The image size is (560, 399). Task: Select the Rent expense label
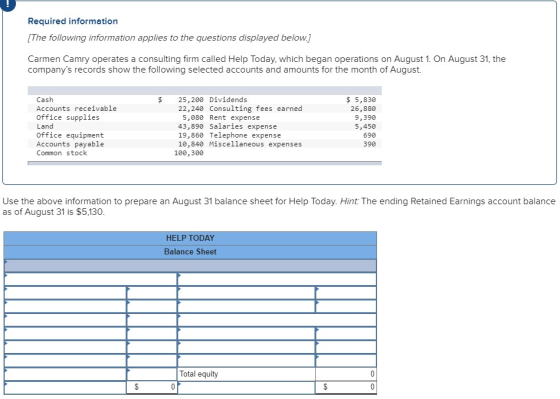click(235, 118)
